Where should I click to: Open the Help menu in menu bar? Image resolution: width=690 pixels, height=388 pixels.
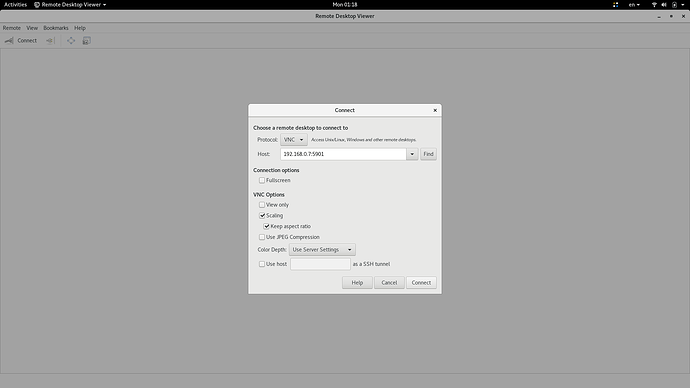coord(80,28)
